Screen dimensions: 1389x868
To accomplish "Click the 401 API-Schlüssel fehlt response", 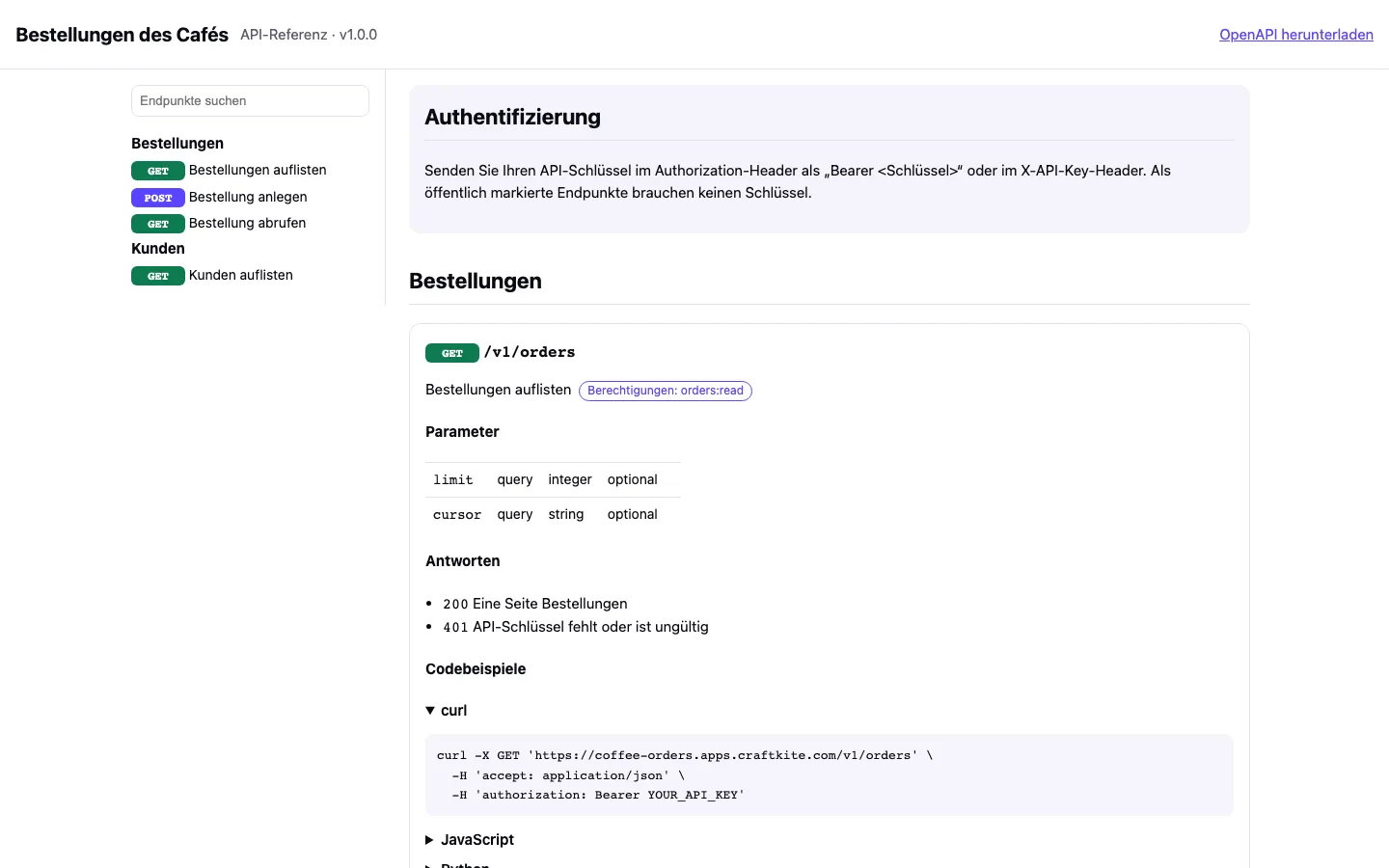I will [x=576, y=627].
